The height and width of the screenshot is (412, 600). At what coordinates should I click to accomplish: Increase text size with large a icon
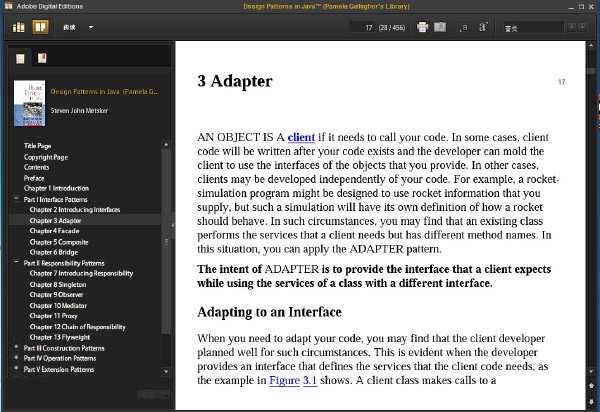pos(482,27)
